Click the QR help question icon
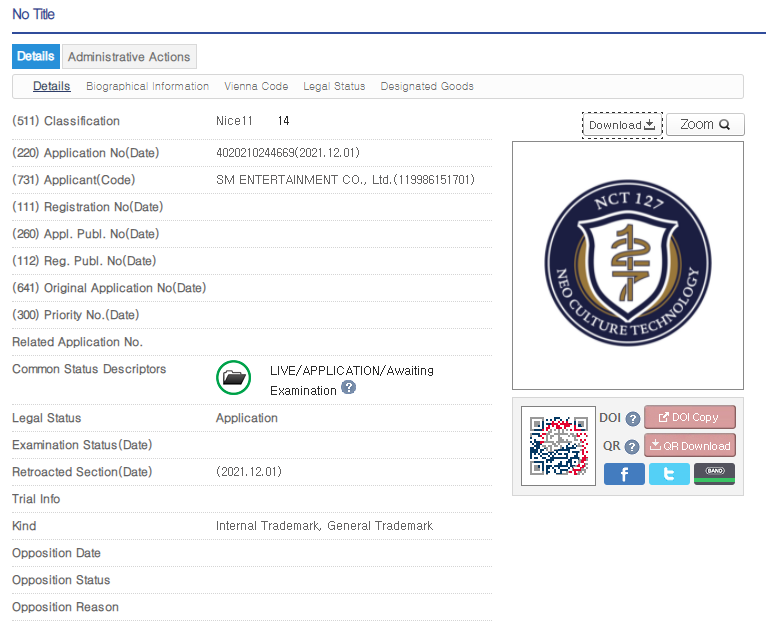The image size is (766, 643). click(x=632, y=447)
